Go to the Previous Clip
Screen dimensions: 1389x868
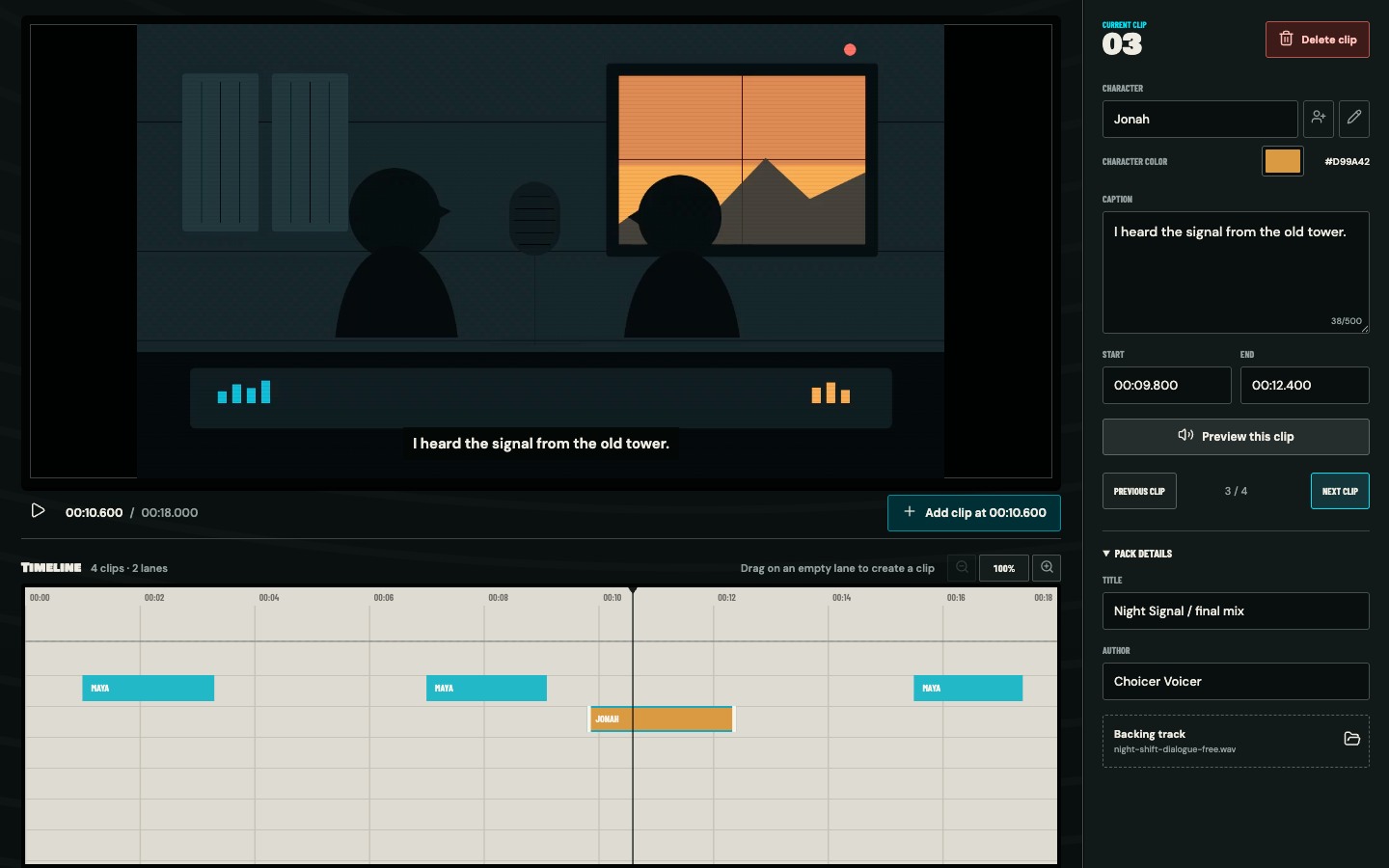click(x=1139, y=491)
